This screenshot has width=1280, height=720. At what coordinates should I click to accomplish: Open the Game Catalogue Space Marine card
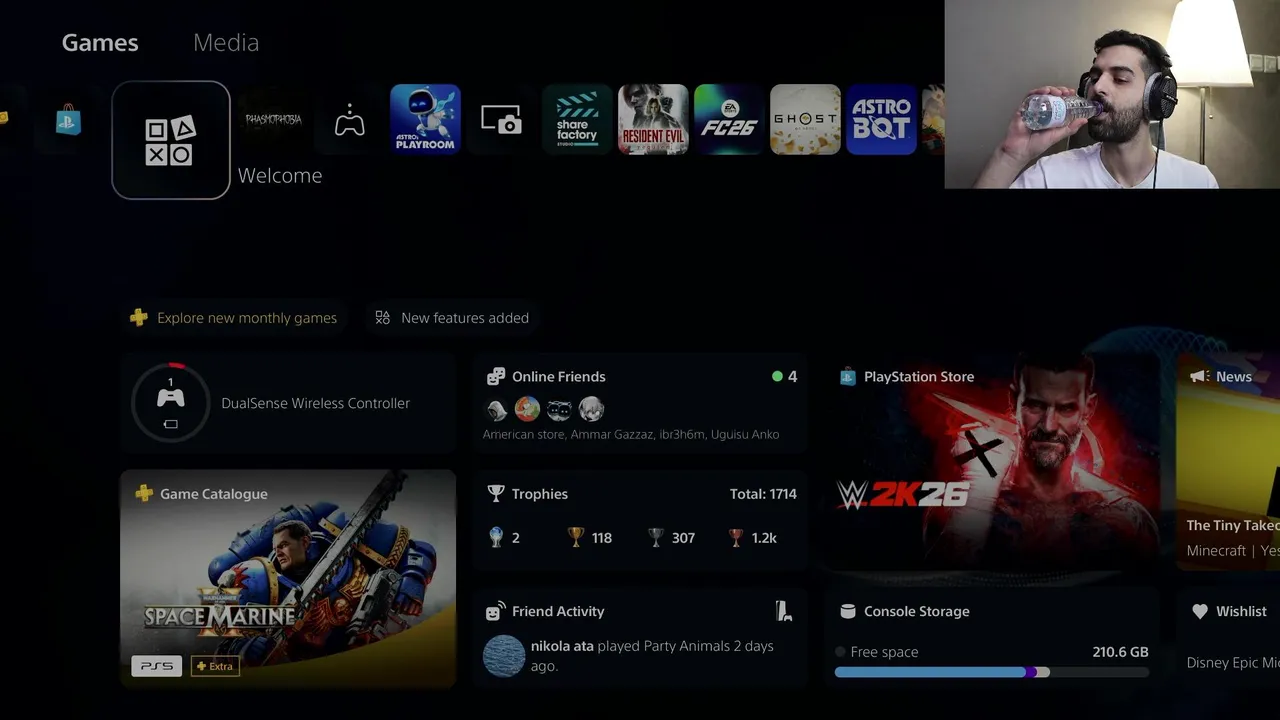[x=288, y=579]
